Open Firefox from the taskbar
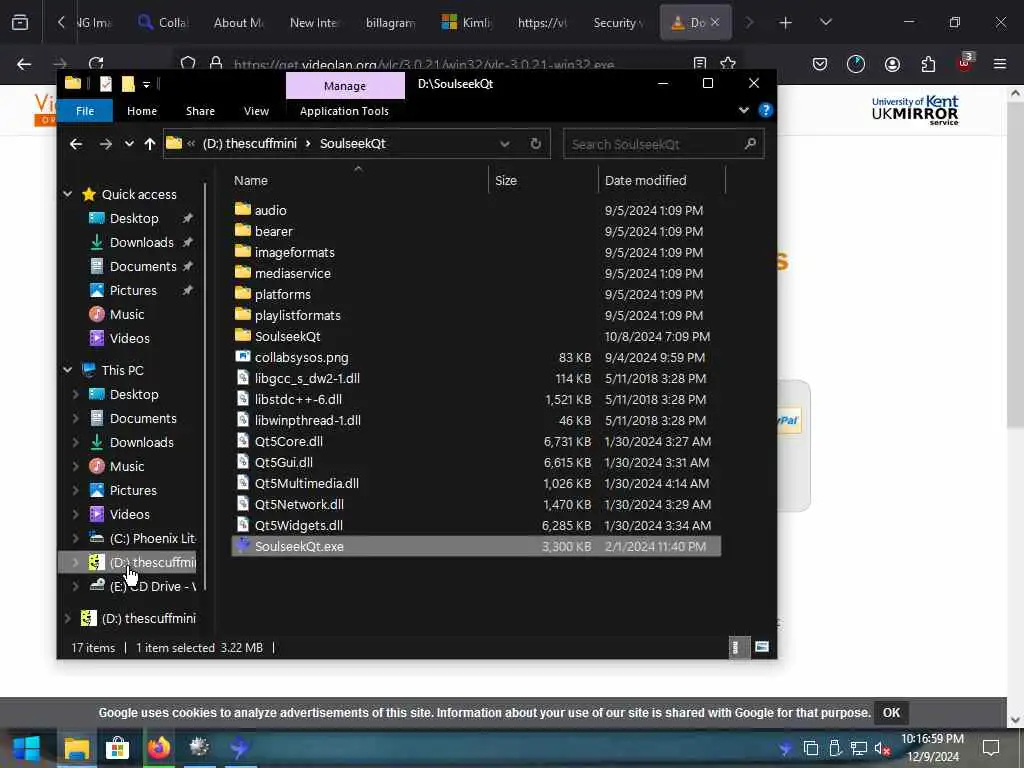This screenshot has height=768, width=1024. tap(159, 748)
